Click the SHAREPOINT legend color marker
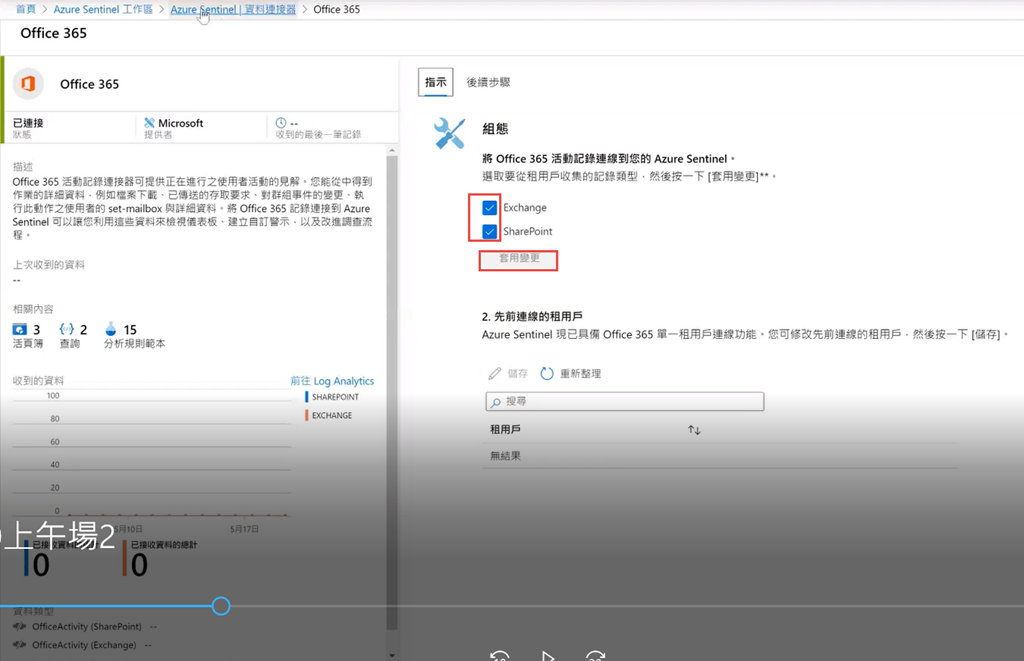The width and height of the screenshot is (1024, 661). 306,397
